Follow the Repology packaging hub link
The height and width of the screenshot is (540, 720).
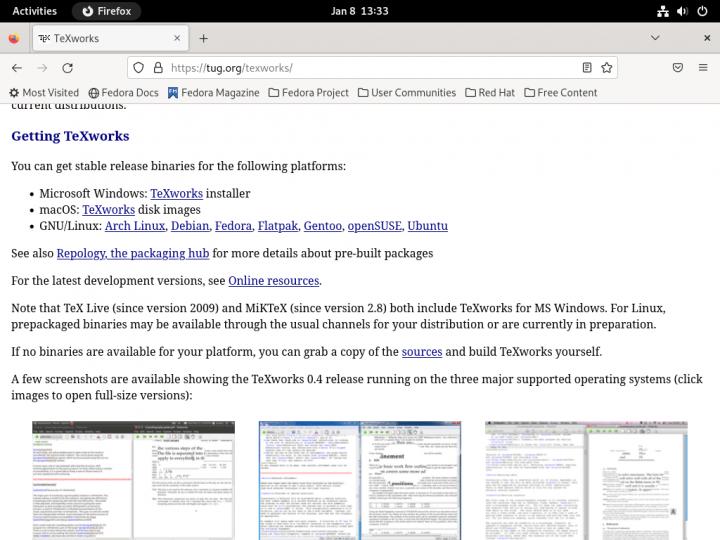[x=132, y=254]
